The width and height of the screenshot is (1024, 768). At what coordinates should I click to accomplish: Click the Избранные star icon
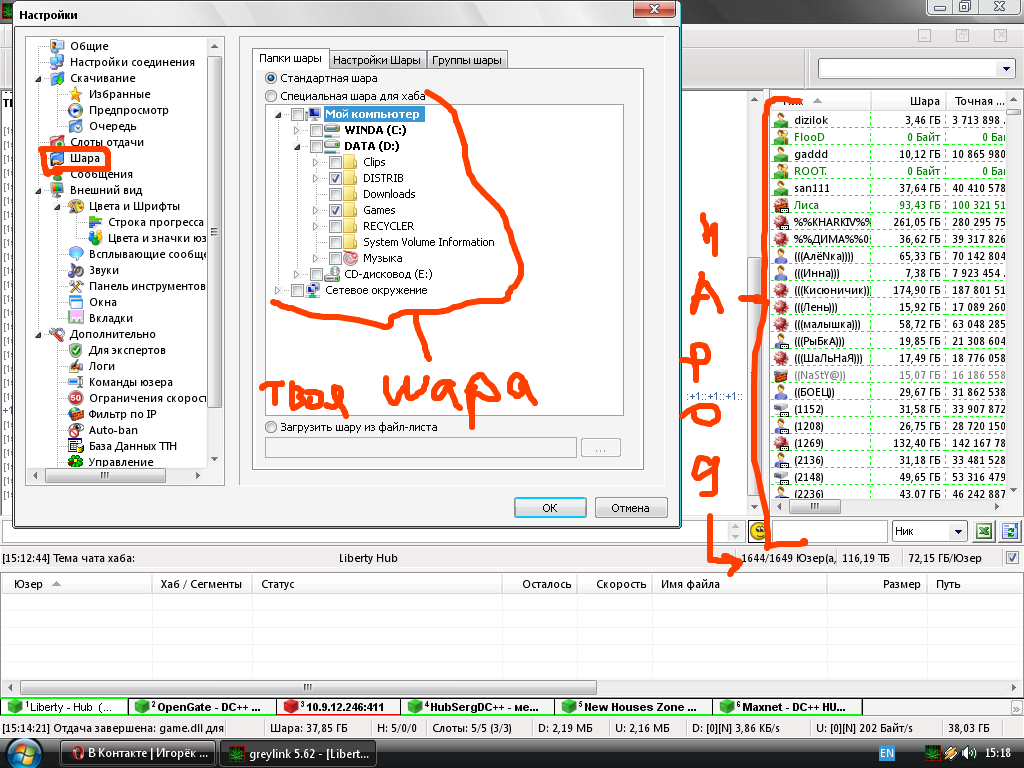76,94
